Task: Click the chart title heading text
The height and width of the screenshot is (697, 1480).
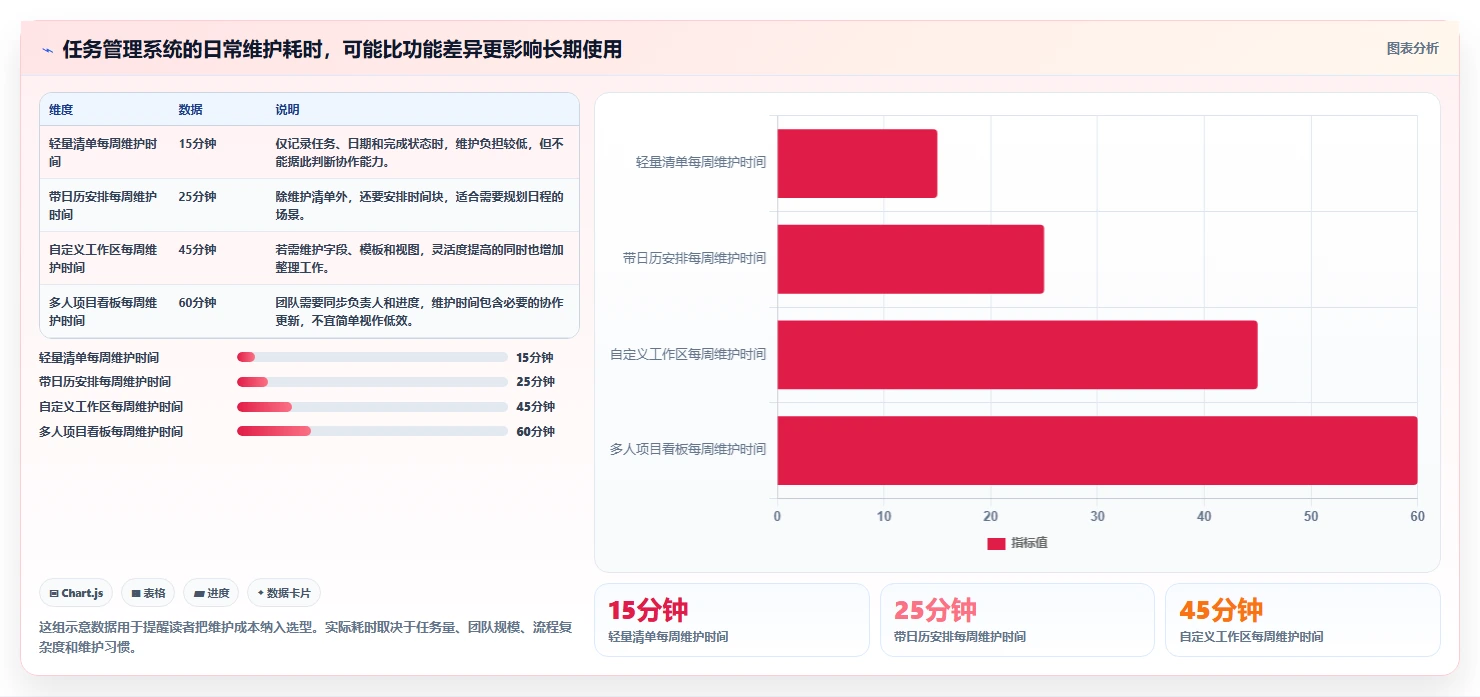Action: click(342, 49)
